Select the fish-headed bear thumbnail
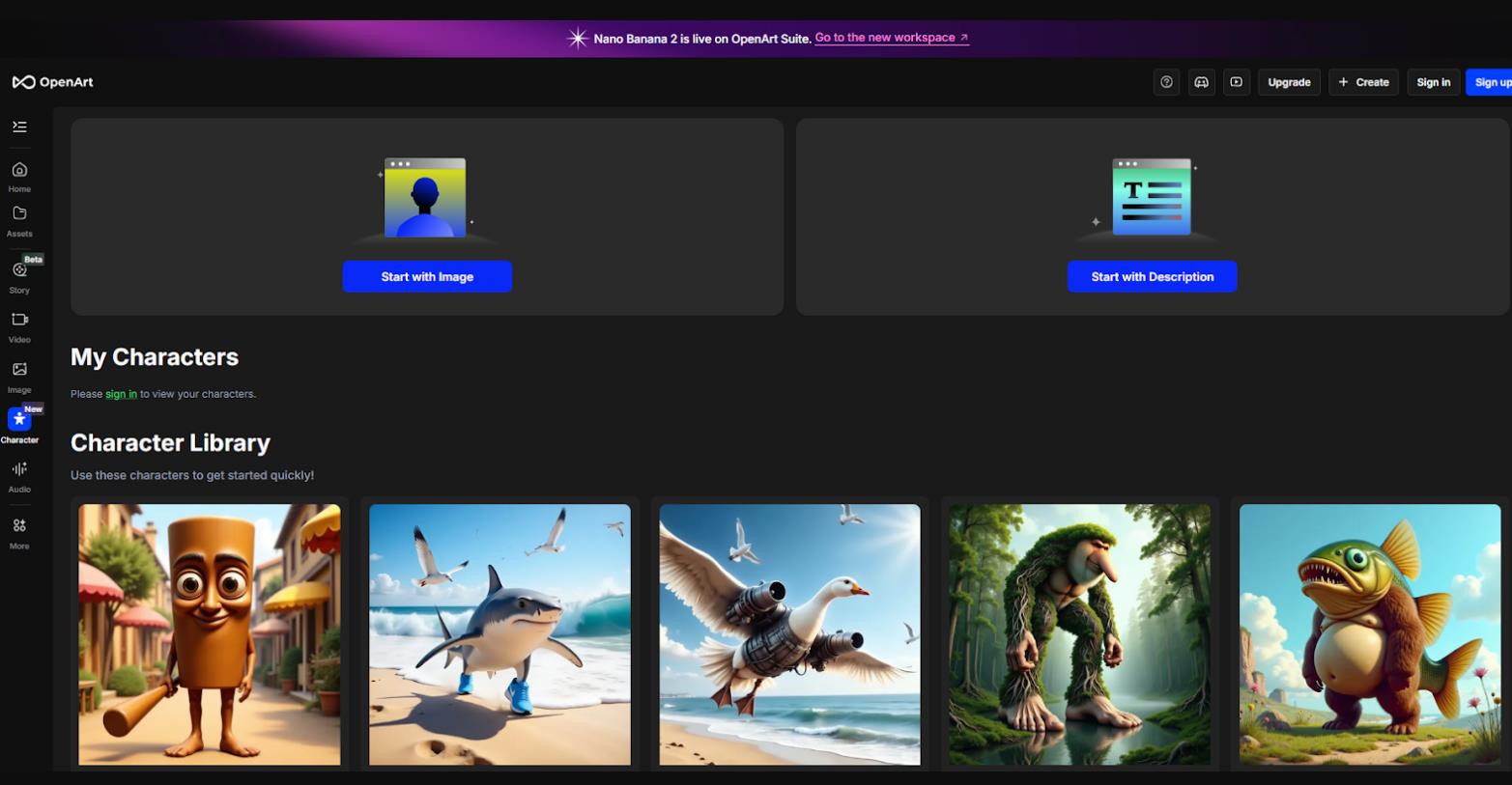This screenshot has height=785, width=1512. (x=1370, y=634)
